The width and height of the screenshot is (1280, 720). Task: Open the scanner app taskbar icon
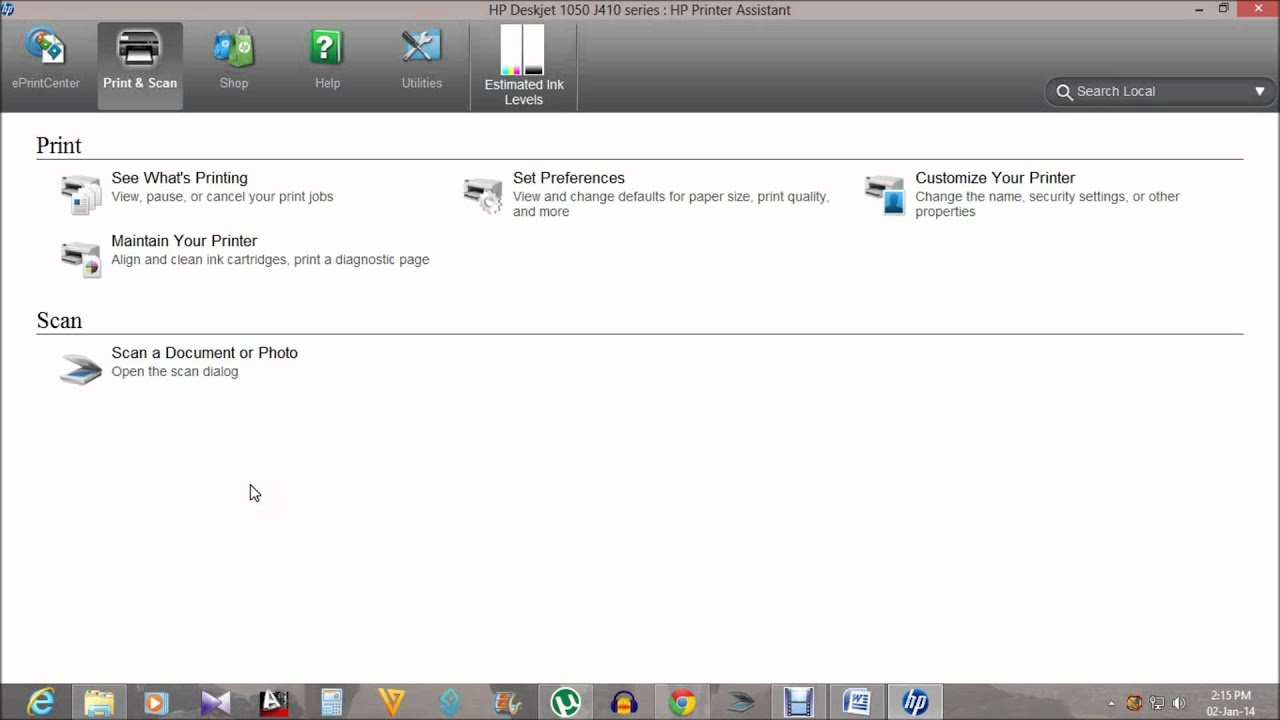741,703
